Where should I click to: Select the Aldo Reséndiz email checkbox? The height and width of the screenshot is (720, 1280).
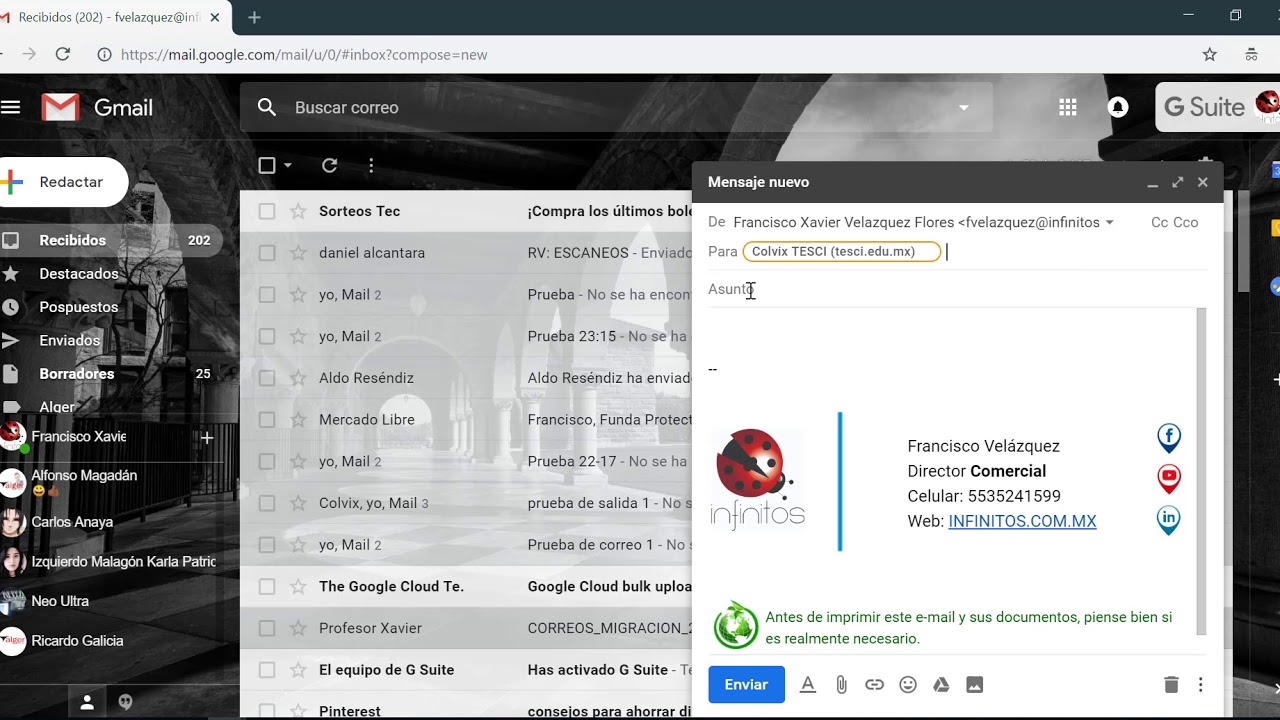[x=267, y=378]
